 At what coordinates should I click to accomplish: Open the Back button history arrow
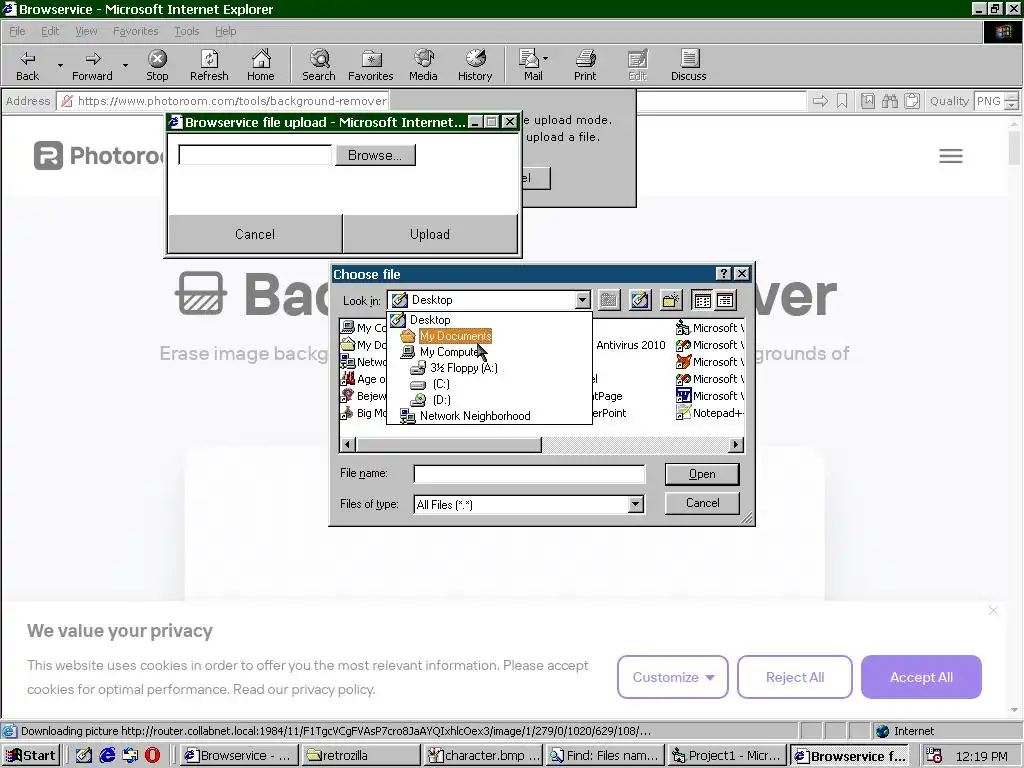click(x=60, y=65)
